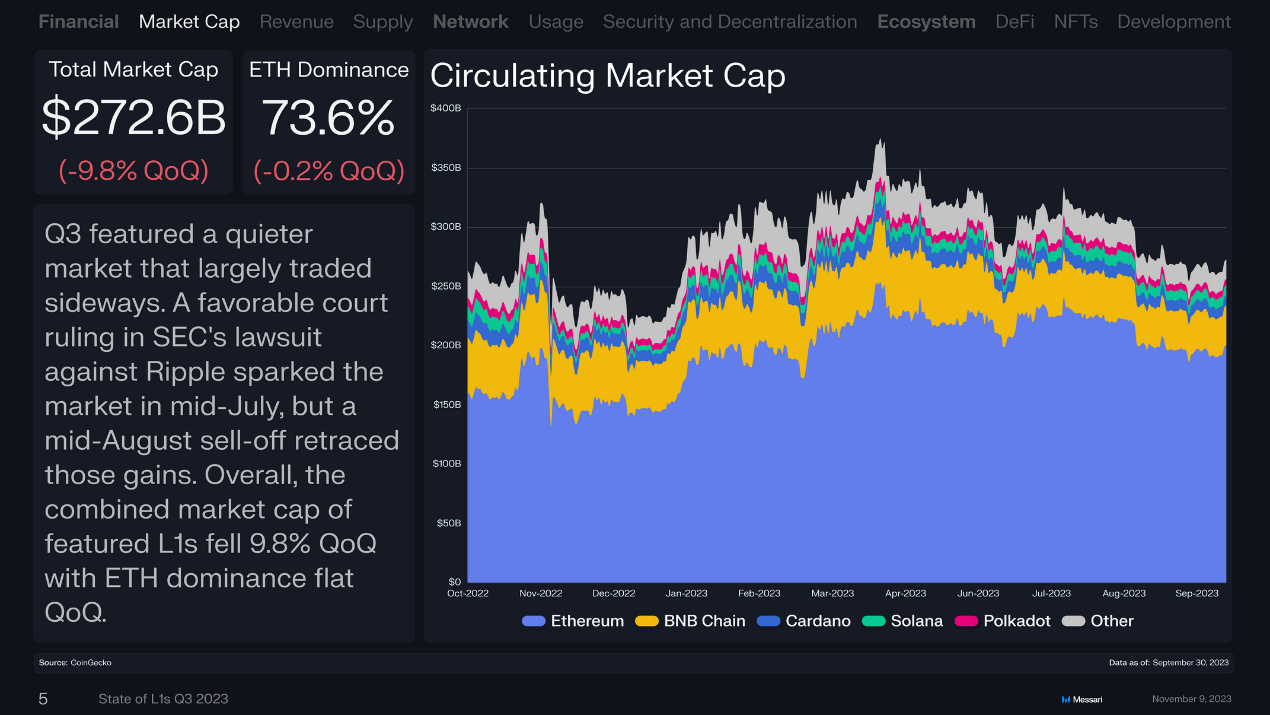This screenshot has width=1270, height=715.
Task: Click the Ecosystem section heading
Action: pyautogui.click(x=926, y=21)
